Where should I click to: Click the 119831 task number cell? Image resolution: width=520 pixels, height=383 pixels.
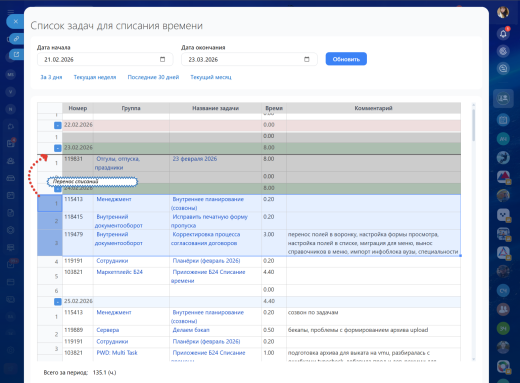[78, 163]
